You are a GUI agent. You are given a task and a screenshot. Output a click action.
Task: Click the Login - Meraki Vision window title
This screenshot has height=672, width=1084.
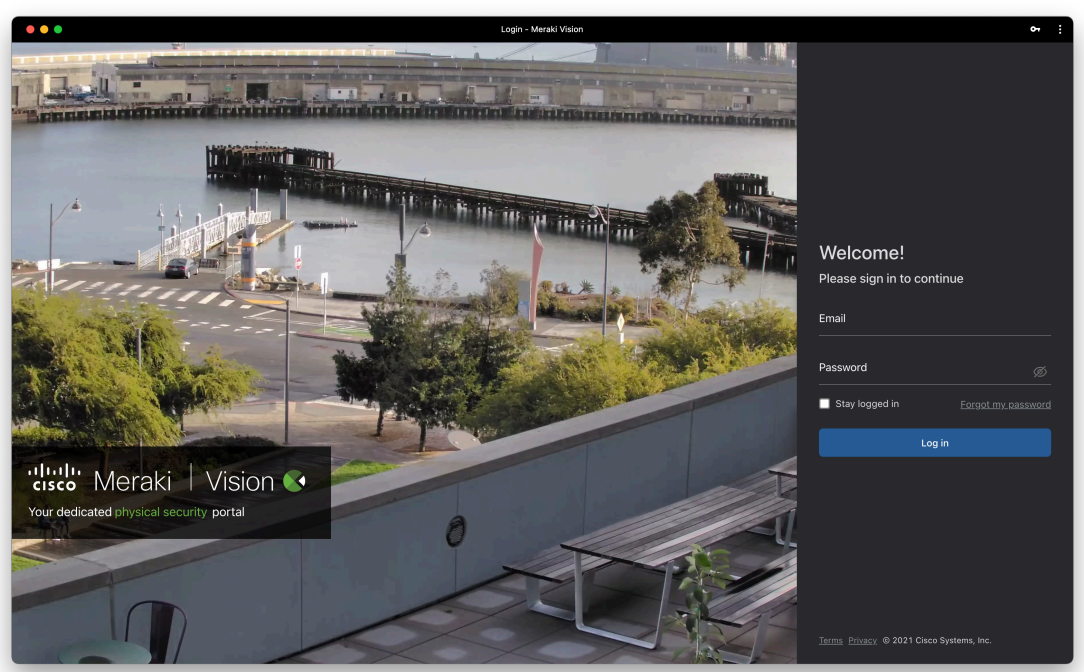click(542, 29)
